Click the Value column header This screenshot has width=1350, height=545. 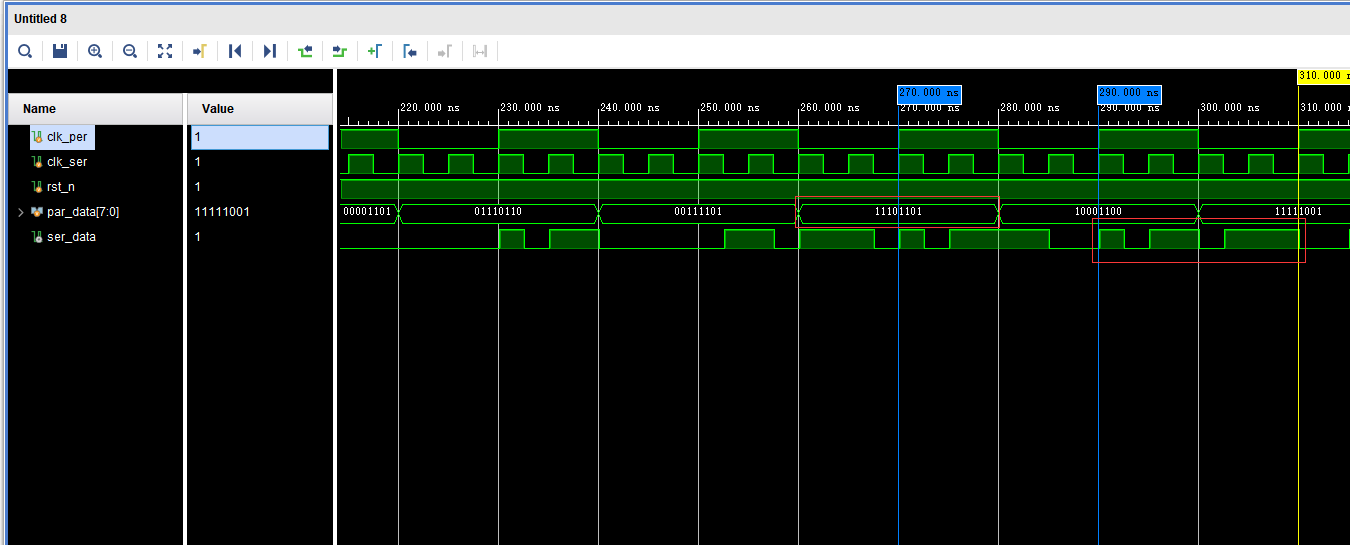[x=260, y=108]
